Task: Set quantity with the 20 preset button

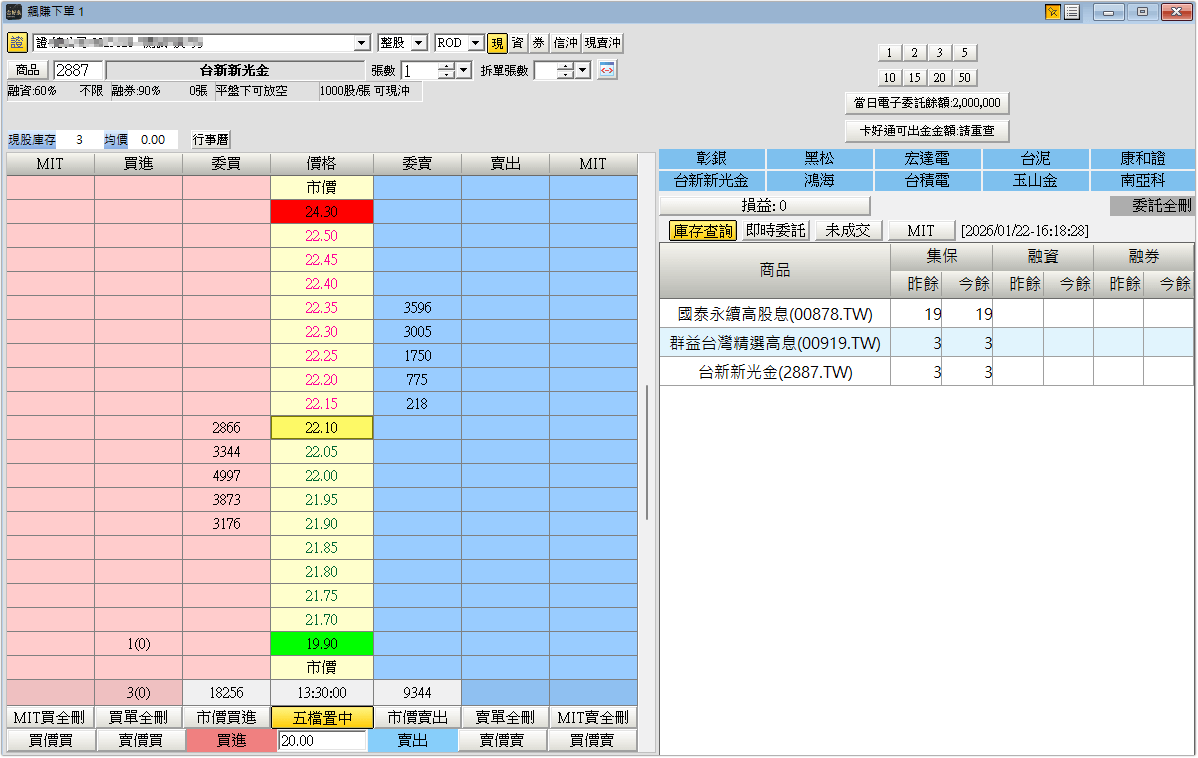Action: click(939, 78)
